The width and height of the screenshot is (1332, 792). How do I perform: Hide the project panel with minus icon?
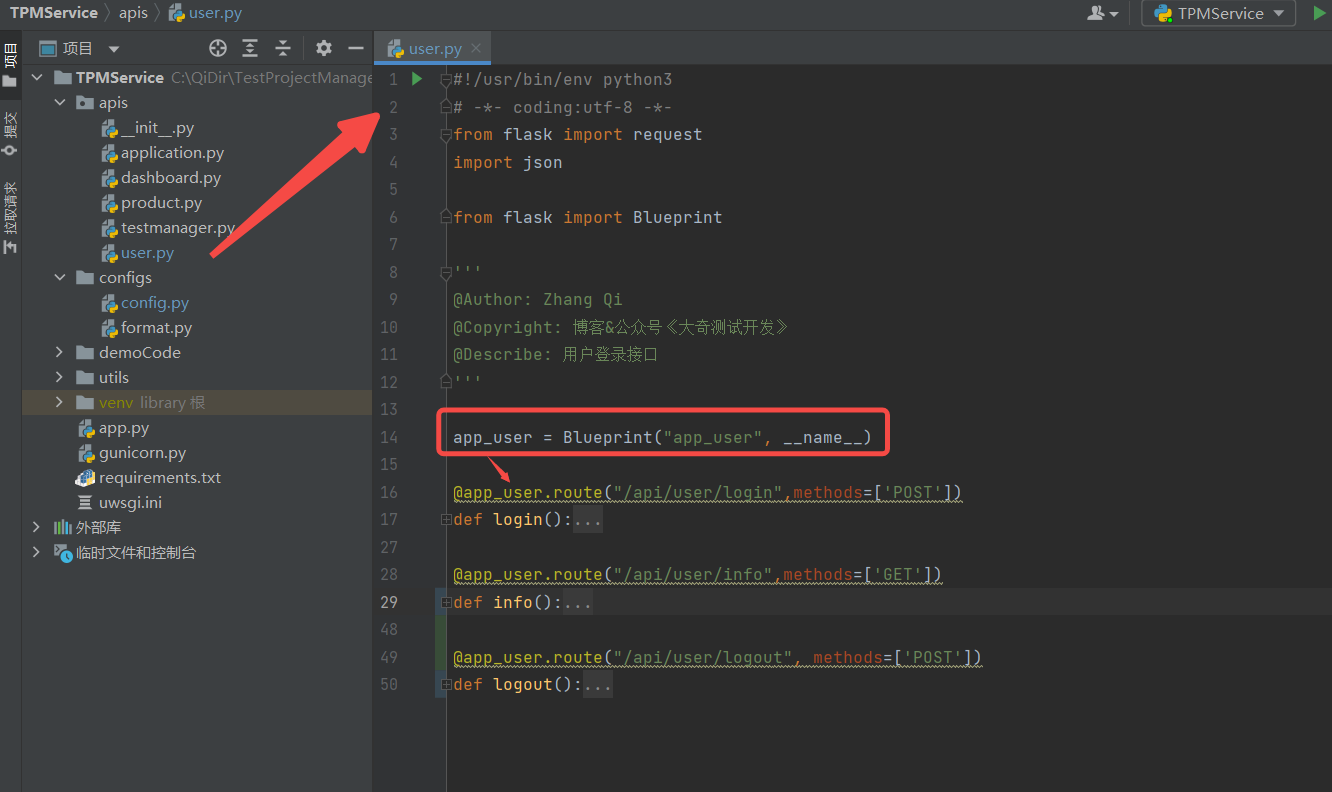(x=355, y=48)
